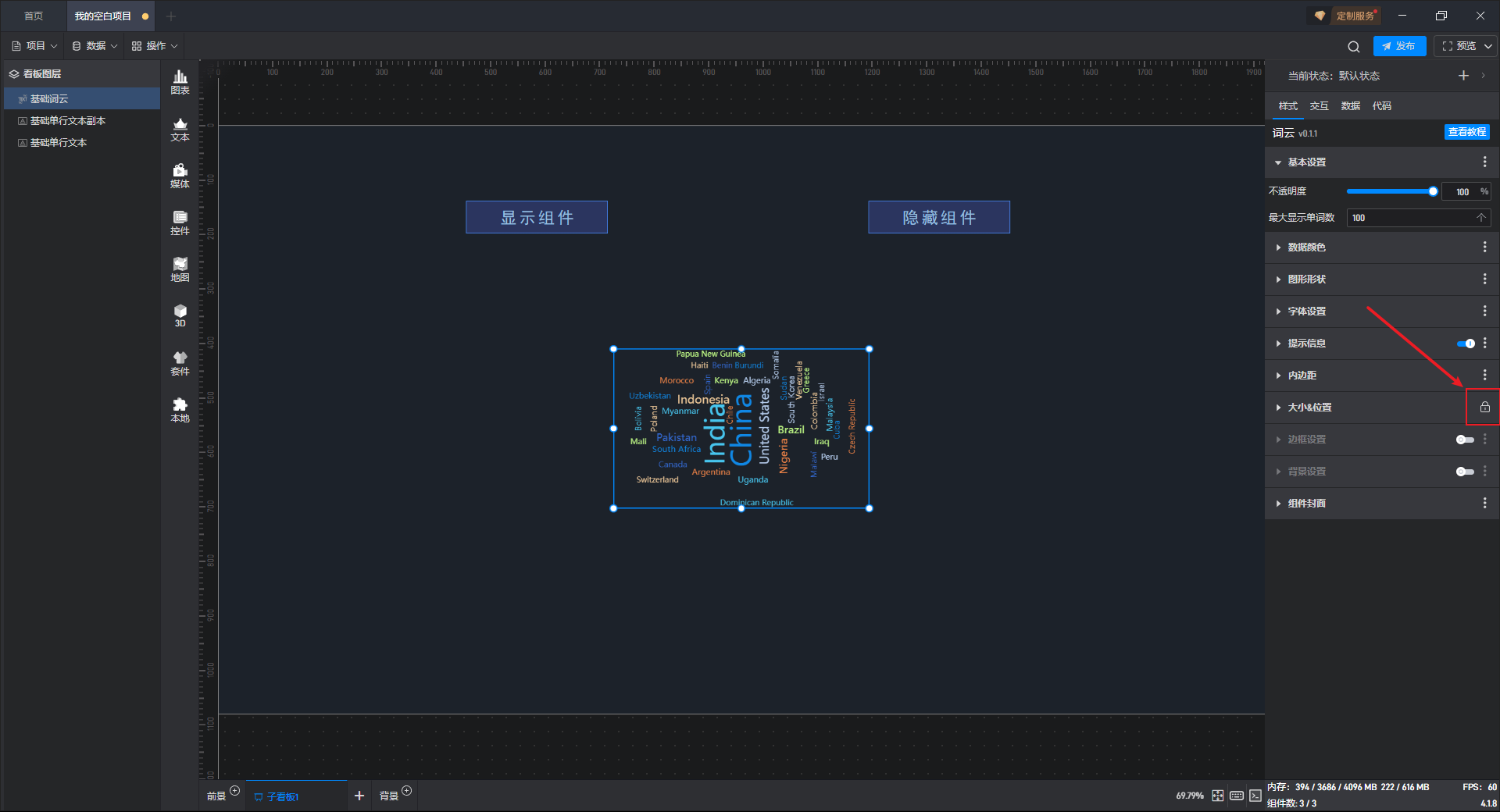Enable the 背景设置 background switch
The width and height of the screenshot is (1500, 812).
point(1465,472)
